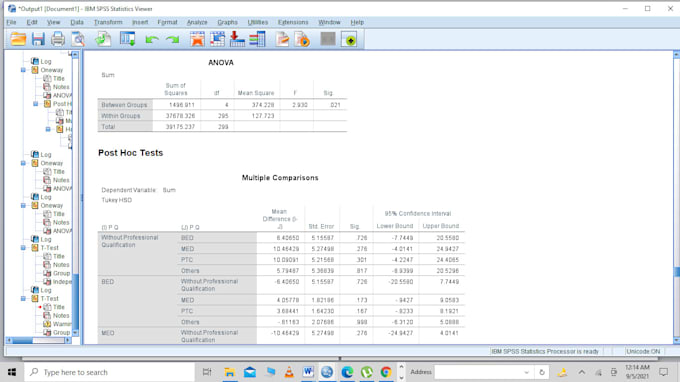Viewport: 680px width, 382px height.
Task: Click the Open folder toolbar icon
Action: (18, 39)
